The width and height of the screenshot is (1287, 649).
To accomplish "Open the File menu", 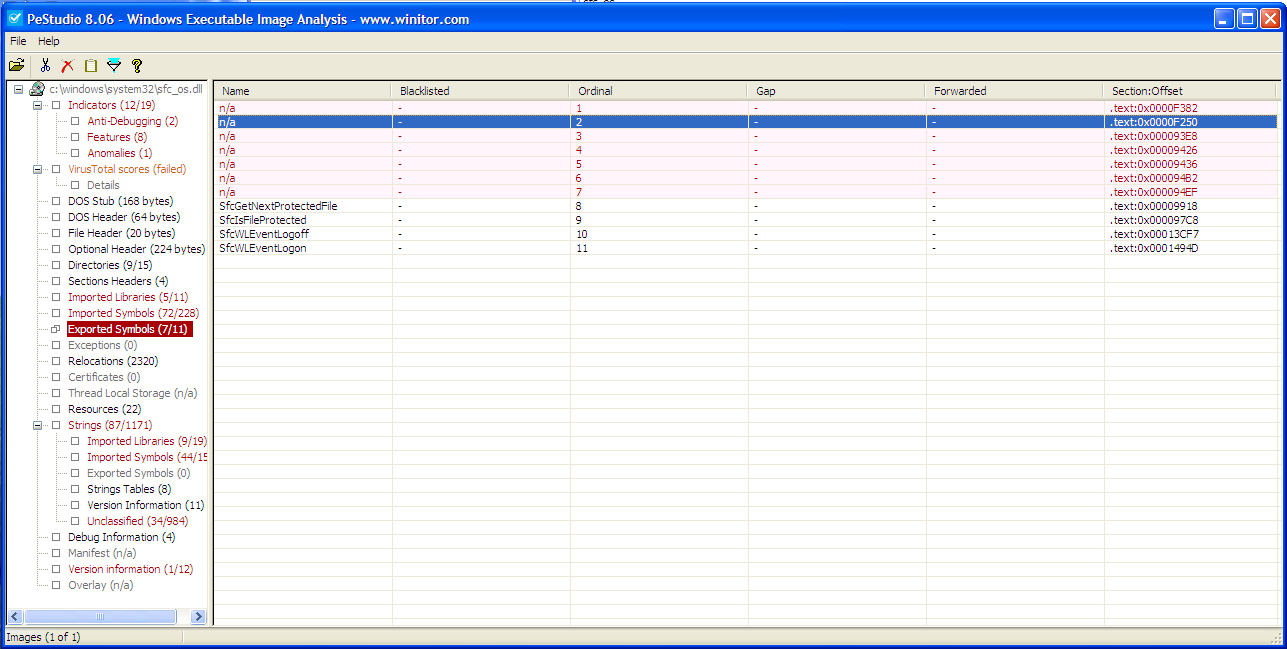I will point(18,41).
